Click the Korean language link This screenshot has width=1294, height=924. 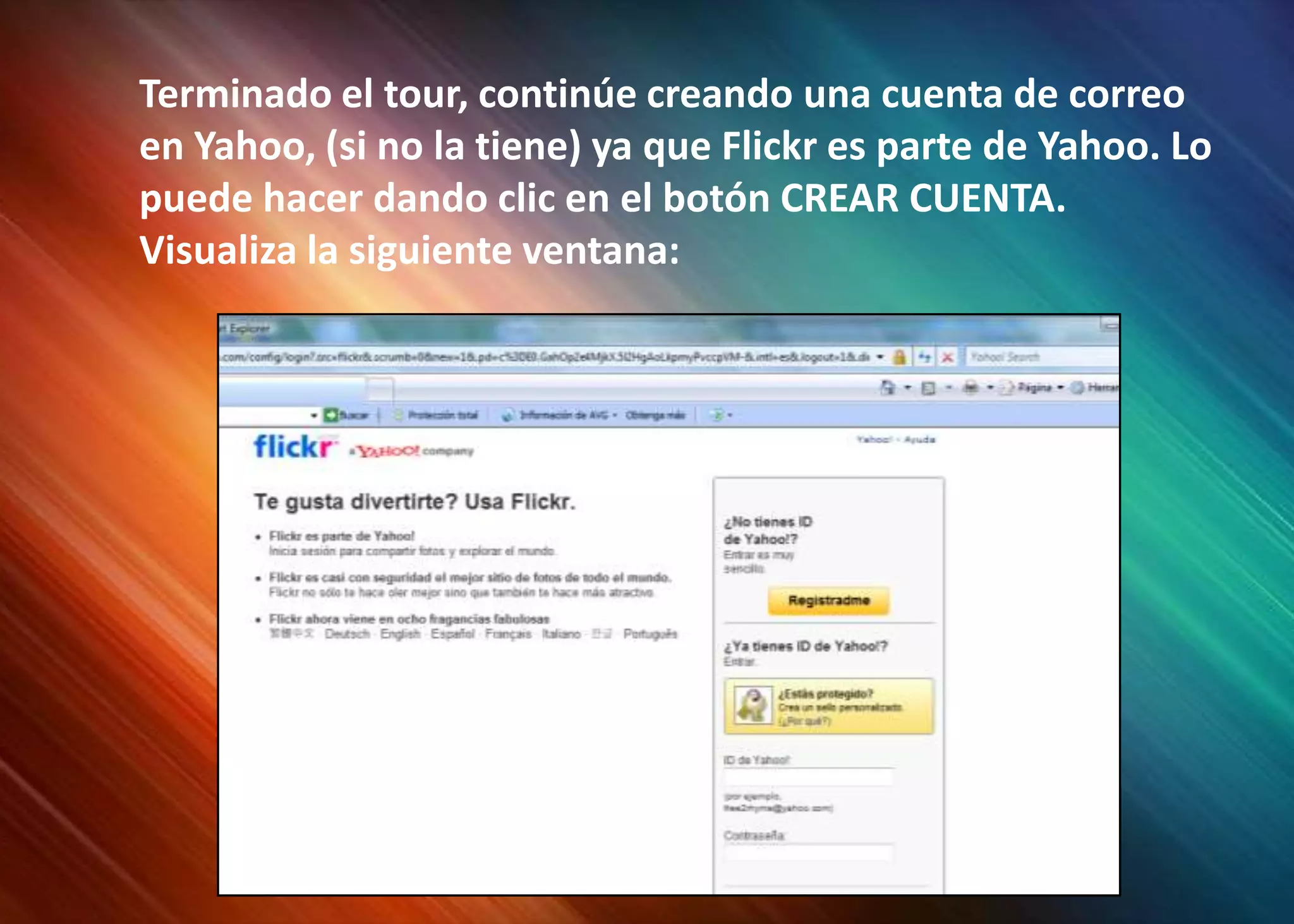602,633
